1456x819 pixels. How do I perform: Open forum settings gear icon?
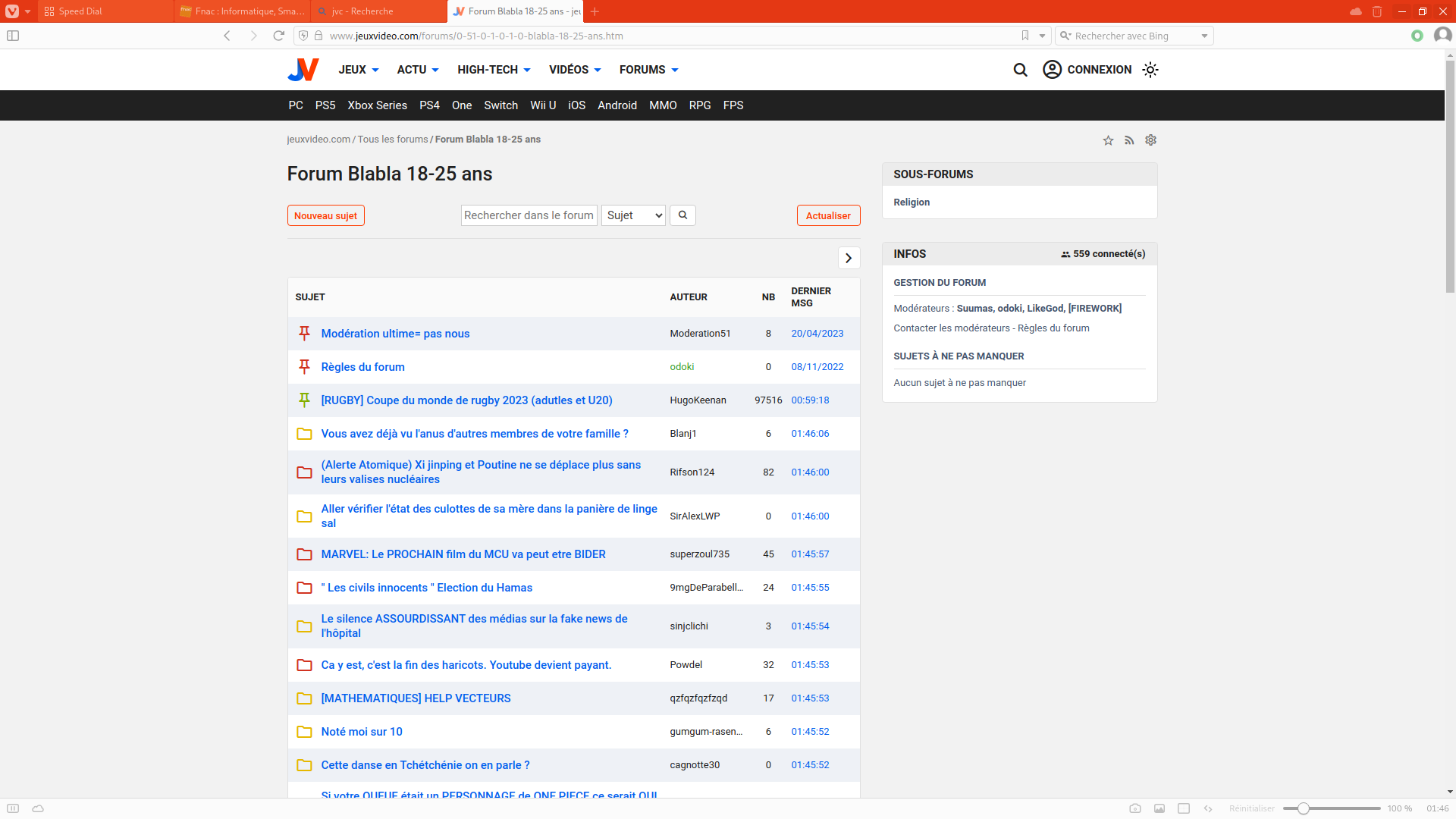click(1150, 140)
